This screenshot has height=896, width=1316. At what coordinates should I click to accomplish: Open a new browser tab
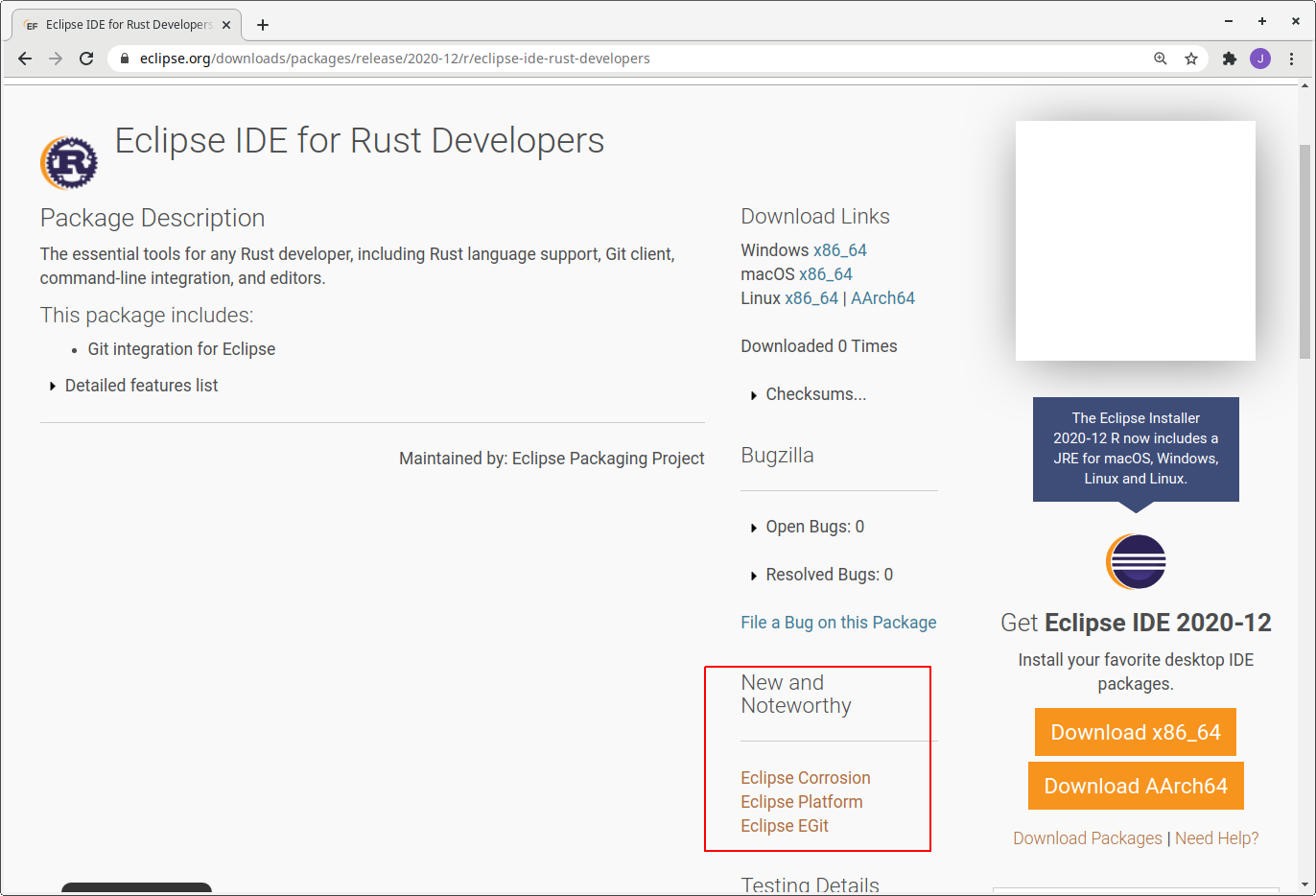tap(263, 25)
